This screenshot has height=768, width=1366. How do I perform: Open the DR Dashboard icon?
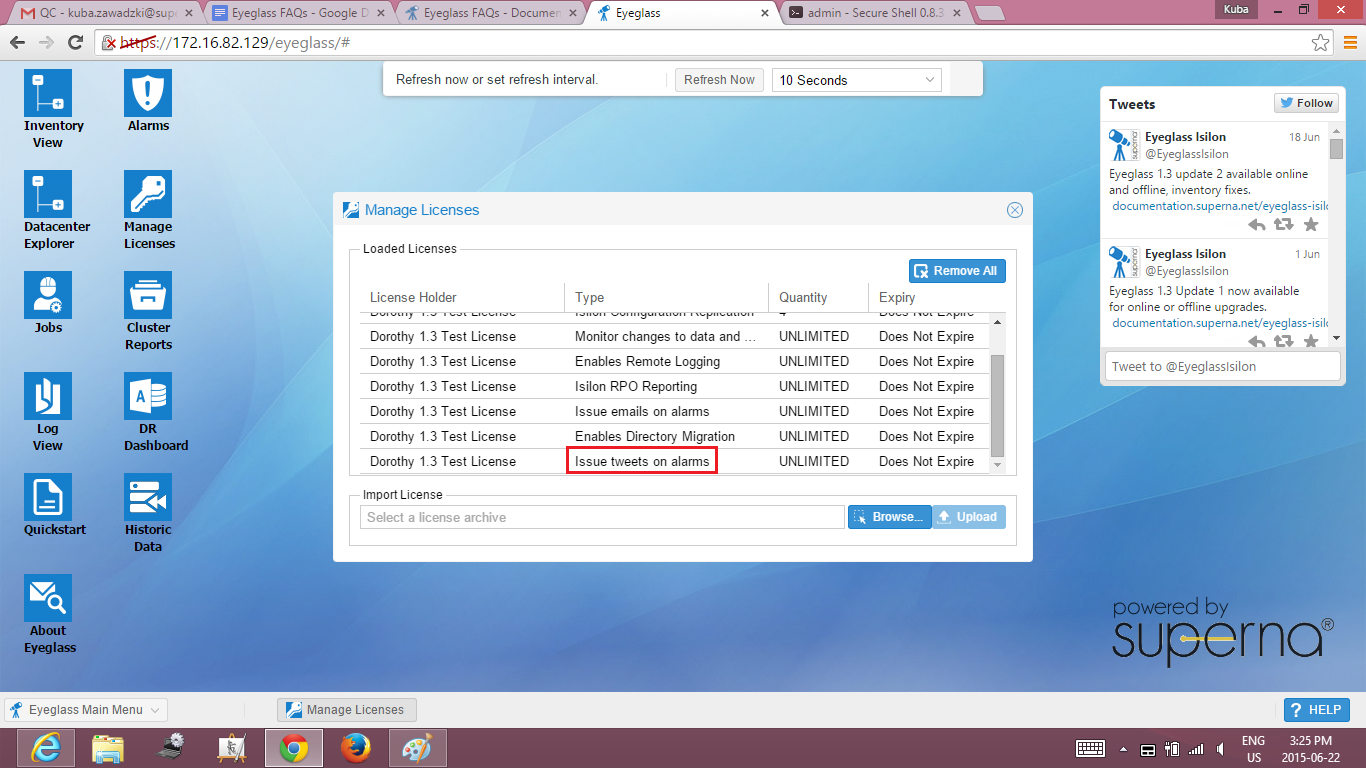pos(148,396)
